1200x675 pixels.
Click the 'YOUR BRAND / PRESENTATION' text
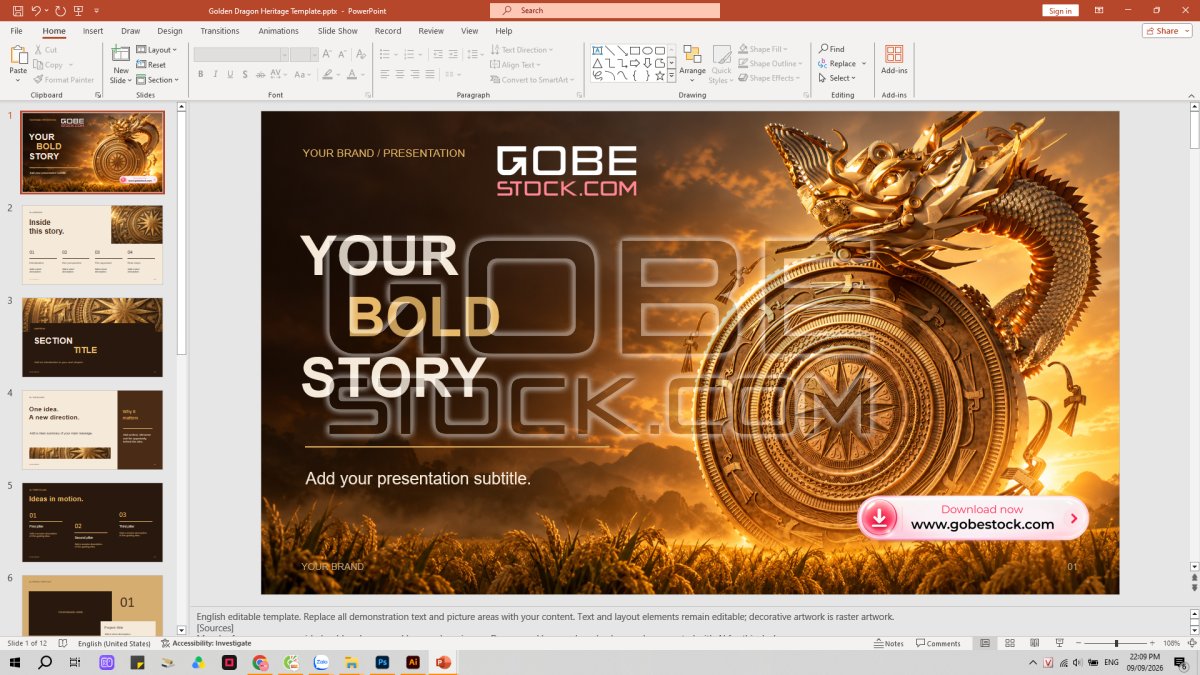click(x=384, y=153)
